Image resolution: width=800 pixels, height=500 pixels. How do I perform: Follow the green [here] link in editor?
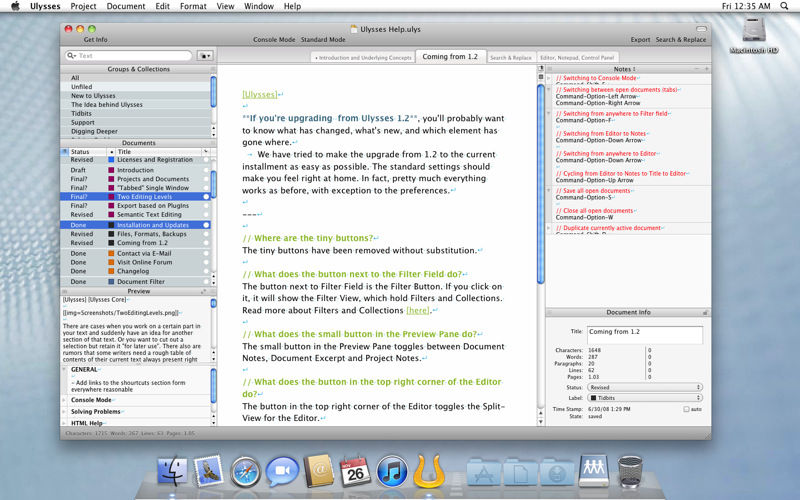pyautogui.click(x=418, y=310)
